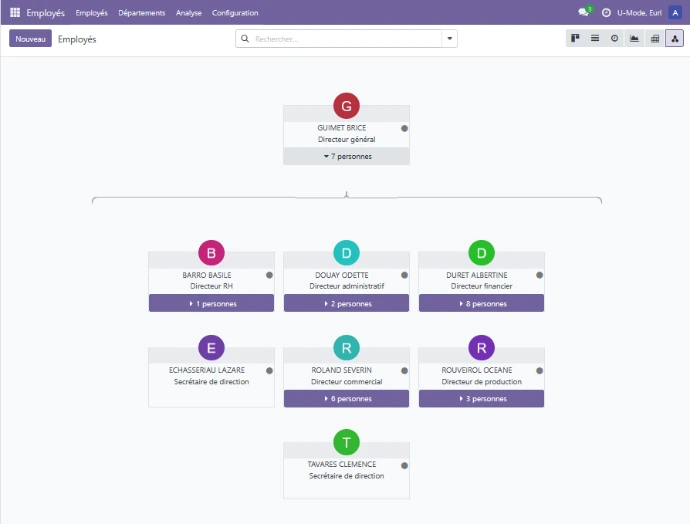Collapse the 7 personnes under GUIMET BRICE

(346, 156)
